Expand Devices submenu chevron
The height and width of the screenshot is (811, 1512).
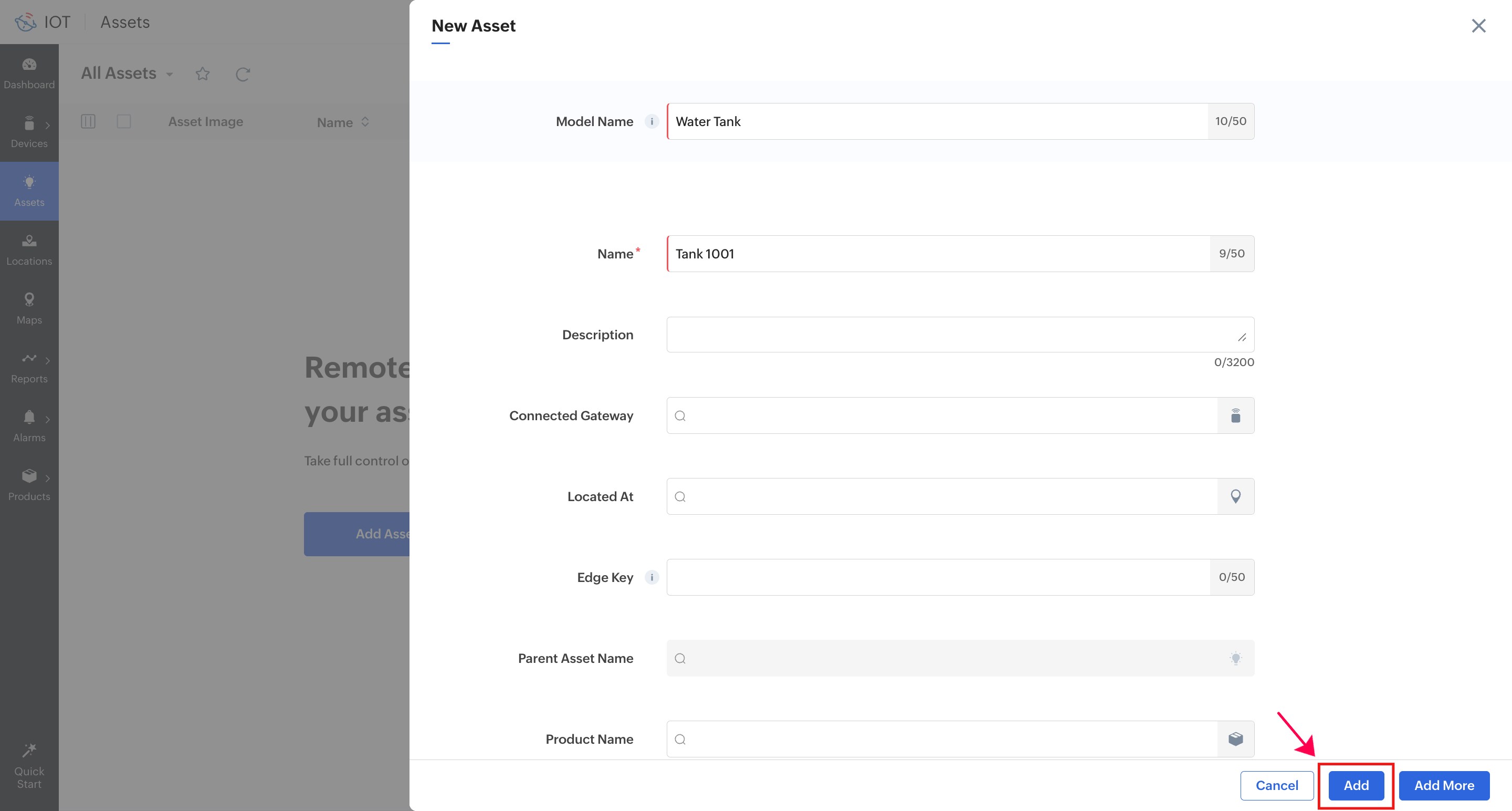[48, 125]
